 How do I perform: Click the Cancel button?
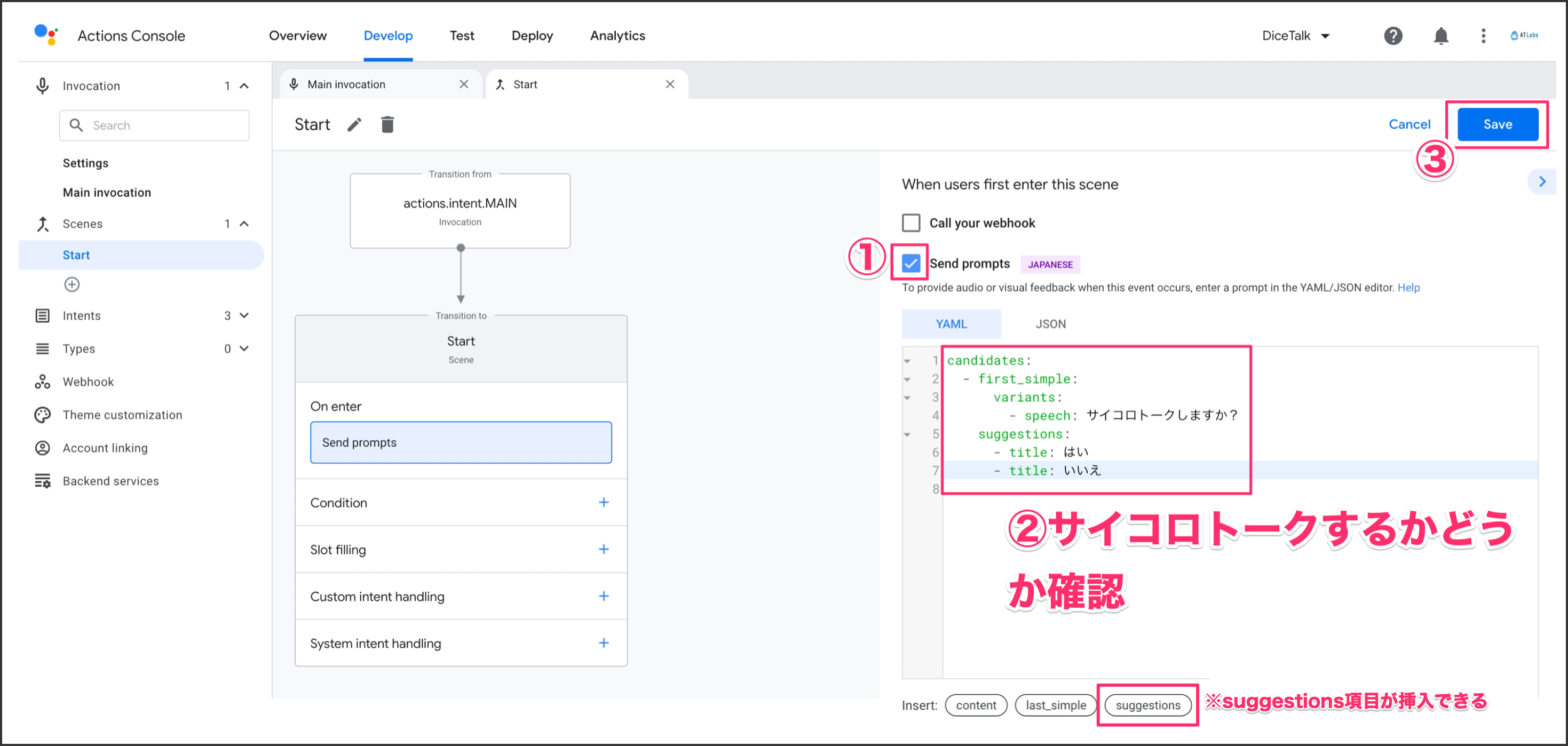coord(1409,124)
